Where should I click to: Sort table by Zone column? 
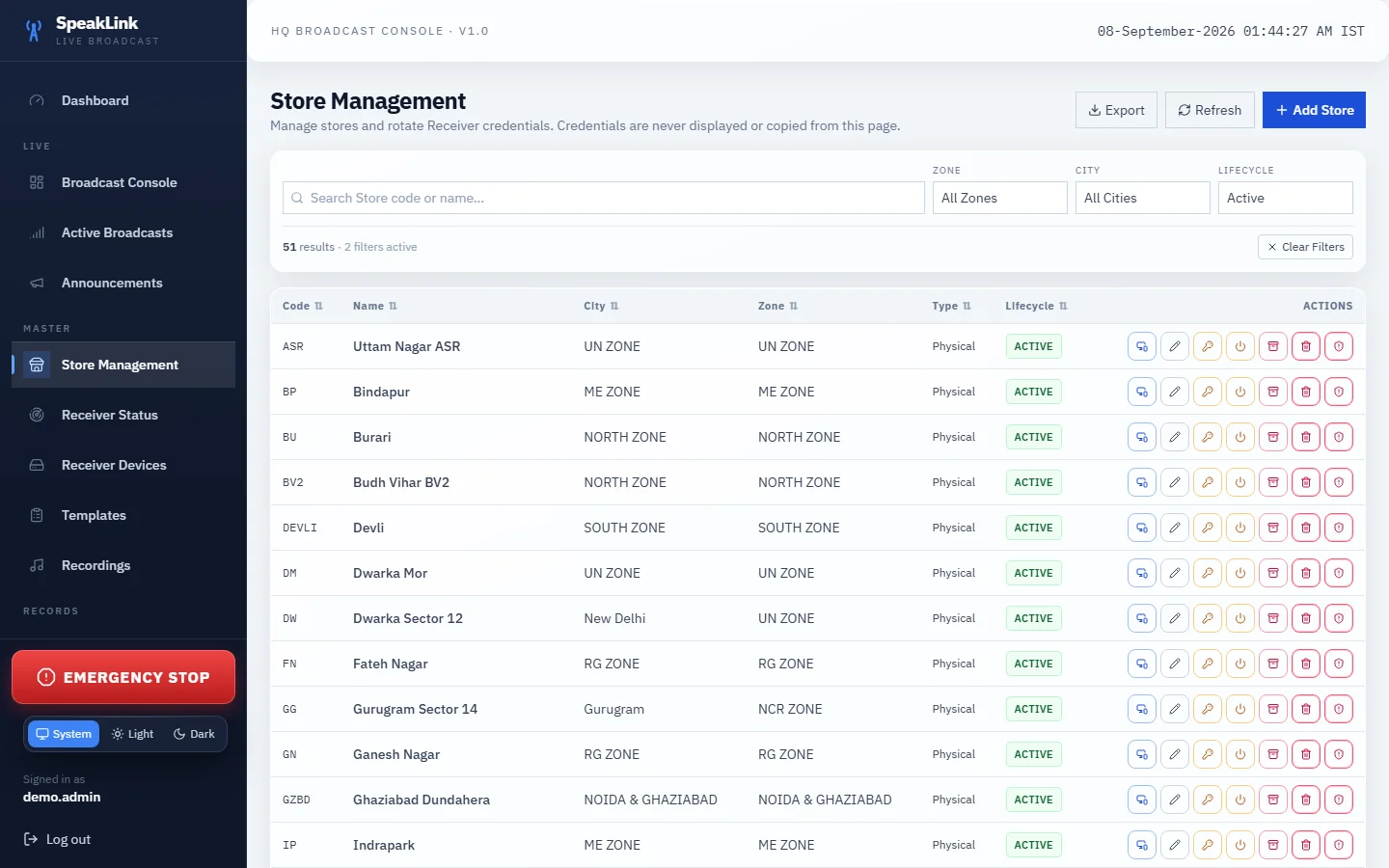click(778, 306)
